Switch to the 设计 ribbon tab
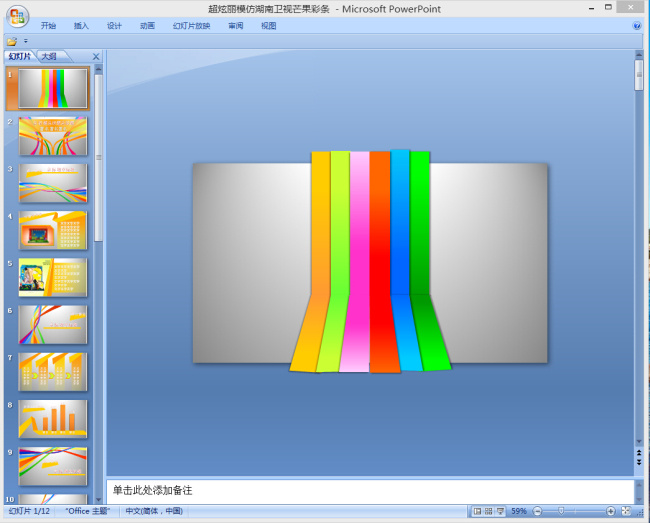The width and height of the screenshot is (650, 523). [114, 26]
